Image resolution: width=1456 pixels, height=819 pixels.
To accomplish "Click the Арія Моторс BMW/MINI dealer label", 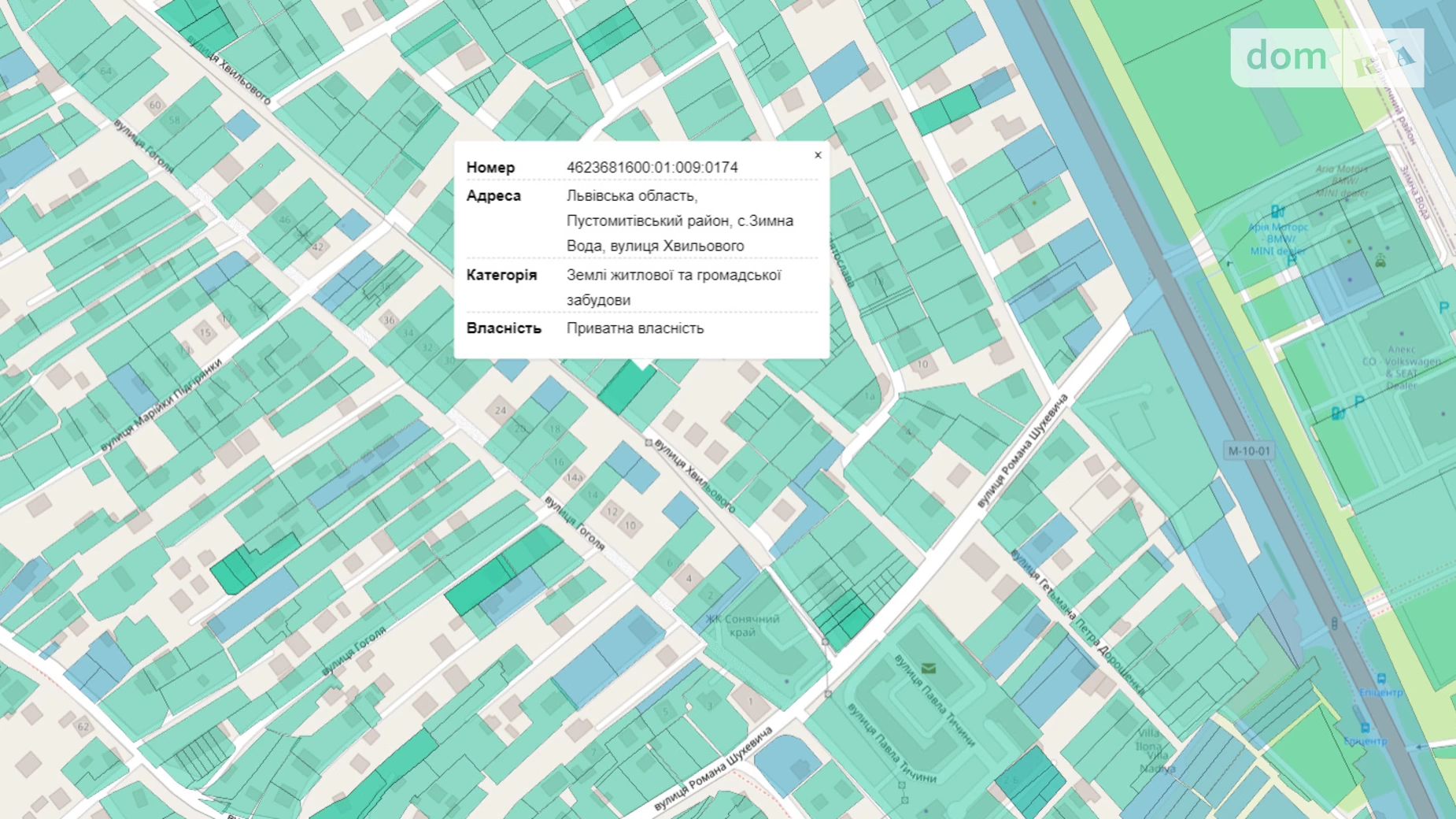I will click(x=1278, y=239).
